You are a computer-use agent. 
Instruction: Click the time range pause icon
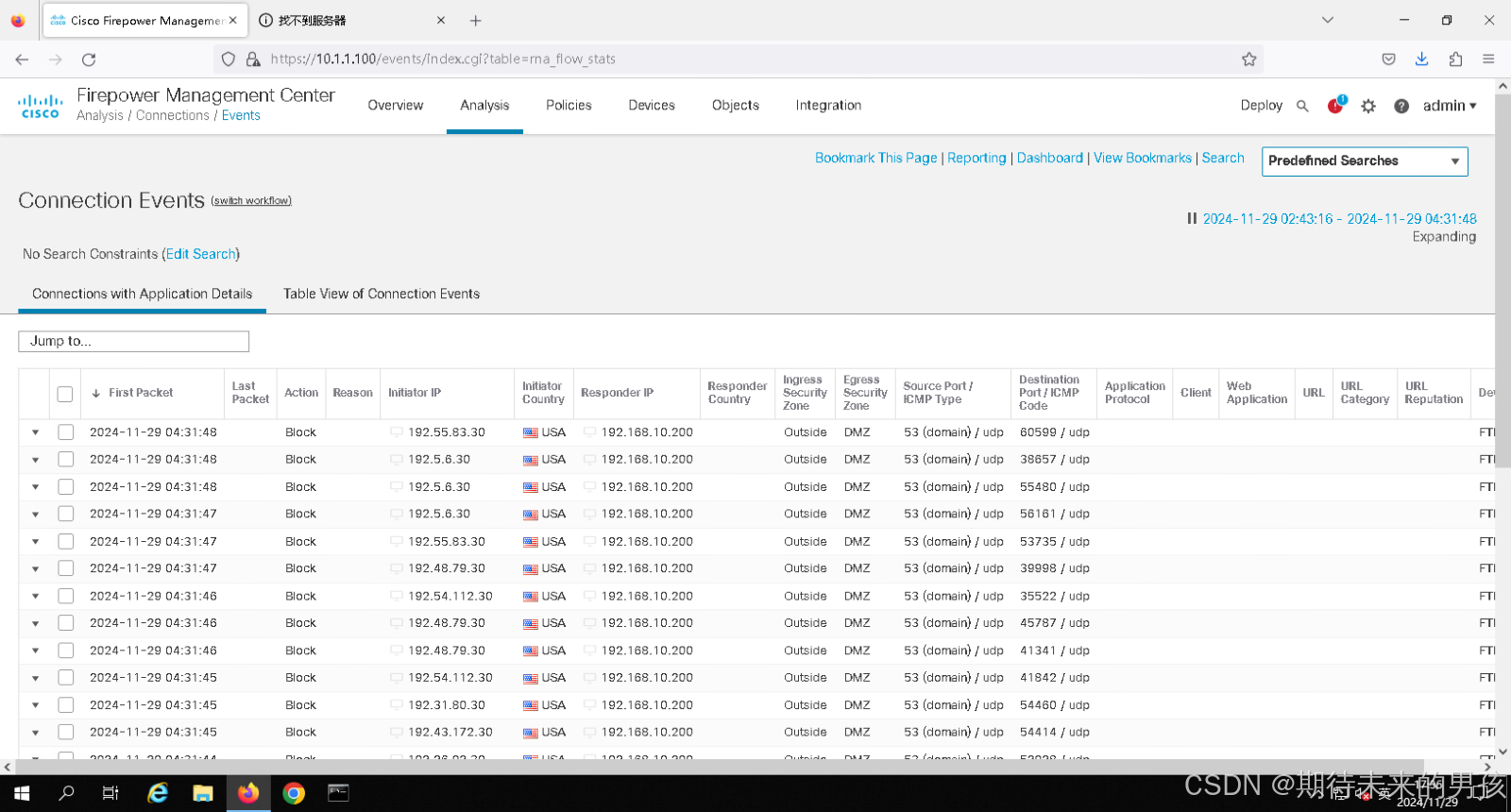pos(1192,218)
